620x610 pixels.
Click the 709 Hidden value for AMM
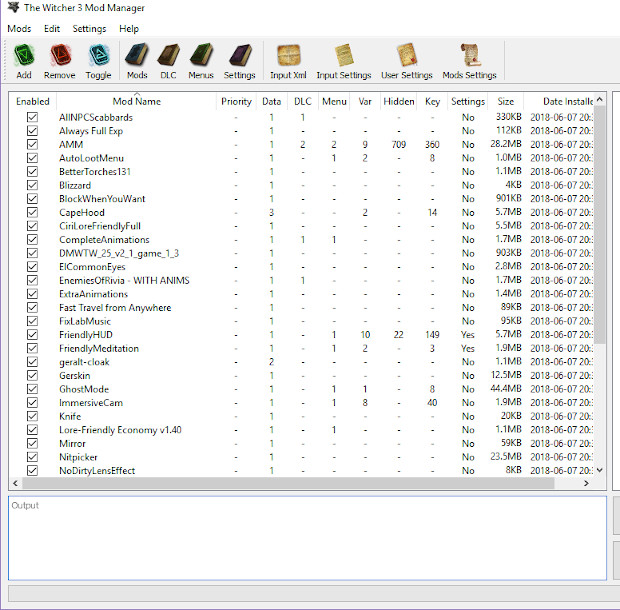399,144
